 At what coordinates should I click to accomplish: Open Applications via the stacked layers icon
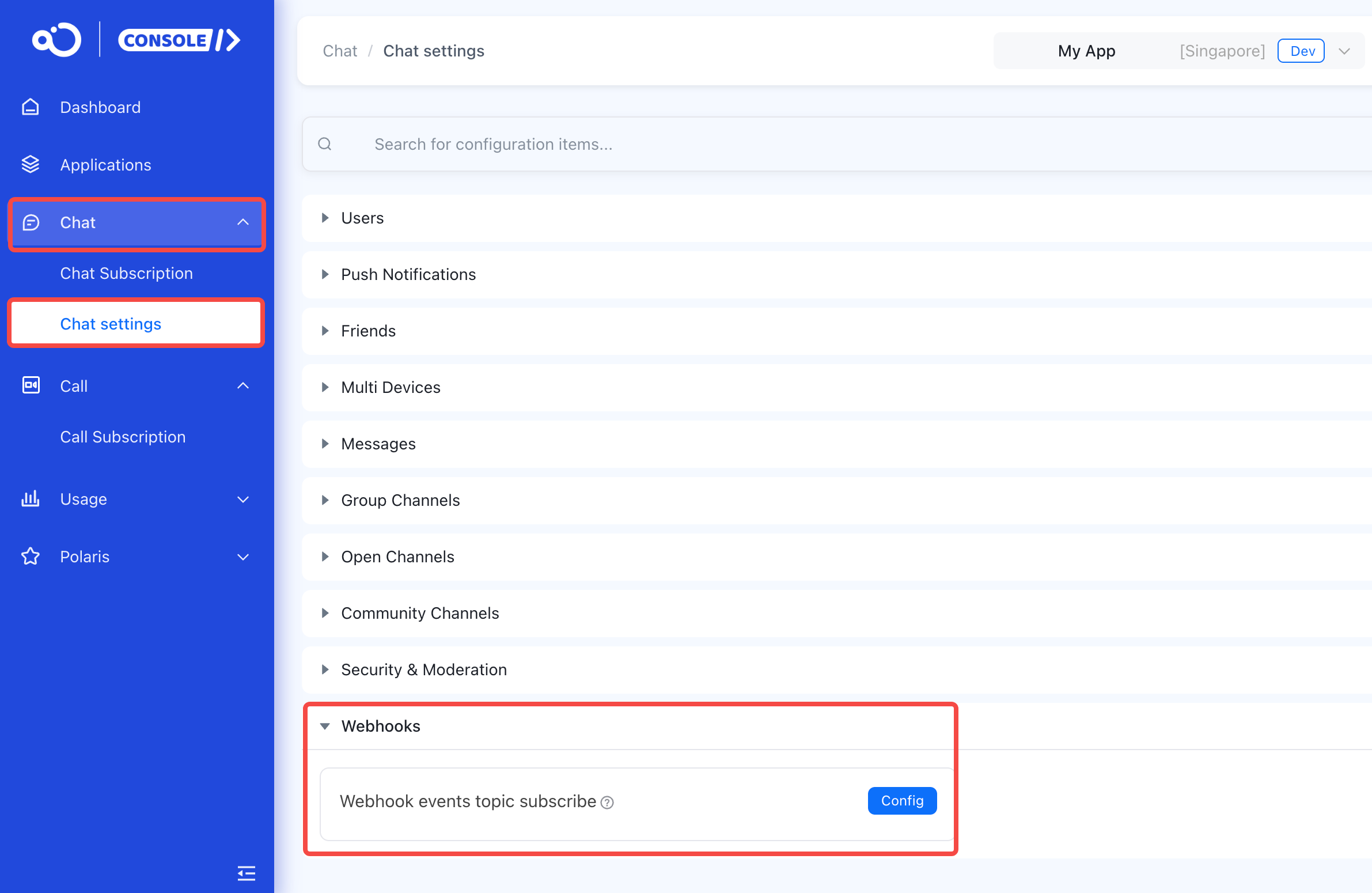coord(30,164)
